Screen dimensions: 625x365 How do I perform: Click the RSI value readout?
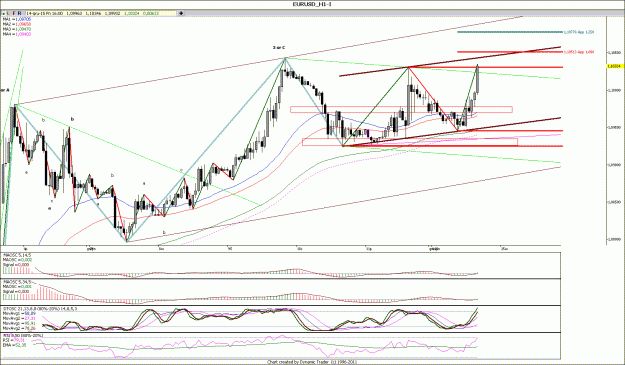click(14, 340)
